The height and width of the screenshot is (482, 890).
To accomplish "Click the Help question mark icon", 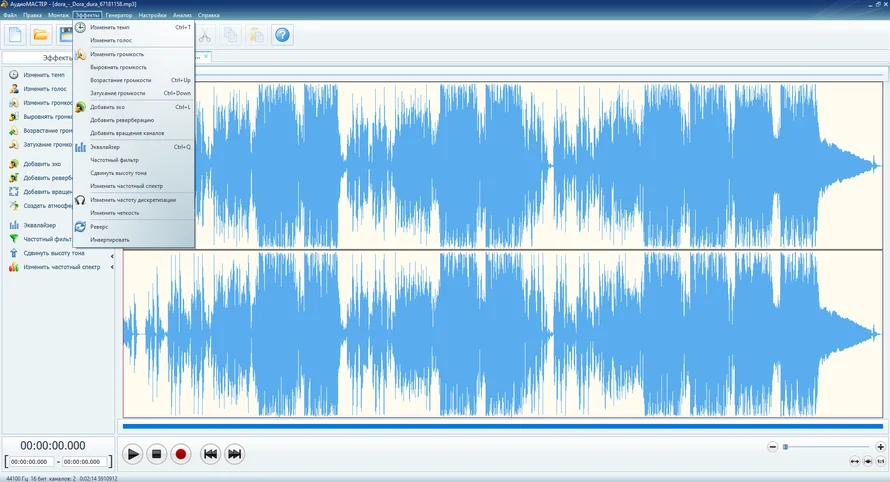I will click(x=282, y=35).
